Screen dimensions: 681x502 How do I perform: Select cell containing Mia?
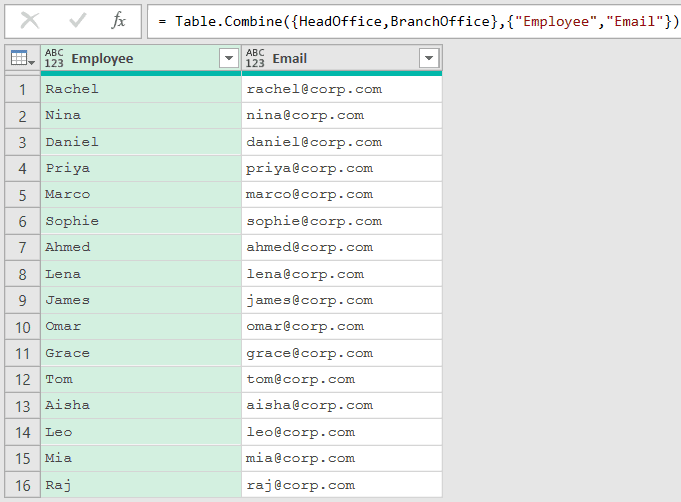click(141, 459)
